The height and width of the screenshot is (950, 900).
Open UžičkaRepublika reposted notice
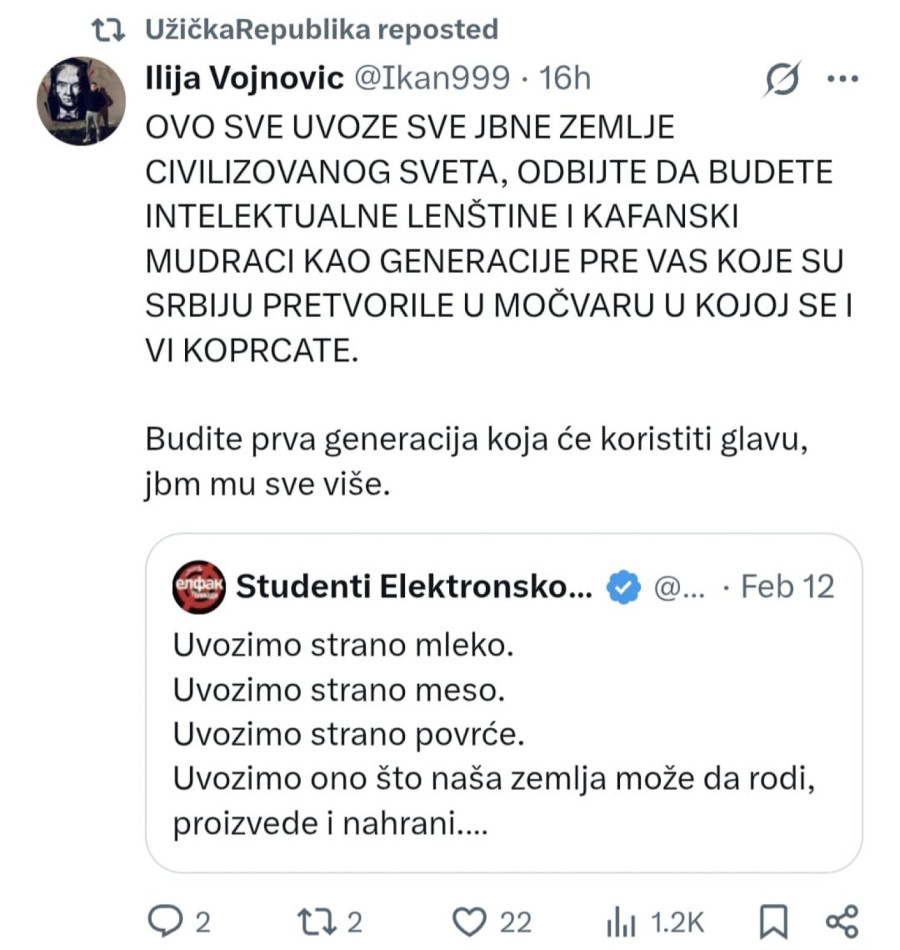click(x=320, y=29)
